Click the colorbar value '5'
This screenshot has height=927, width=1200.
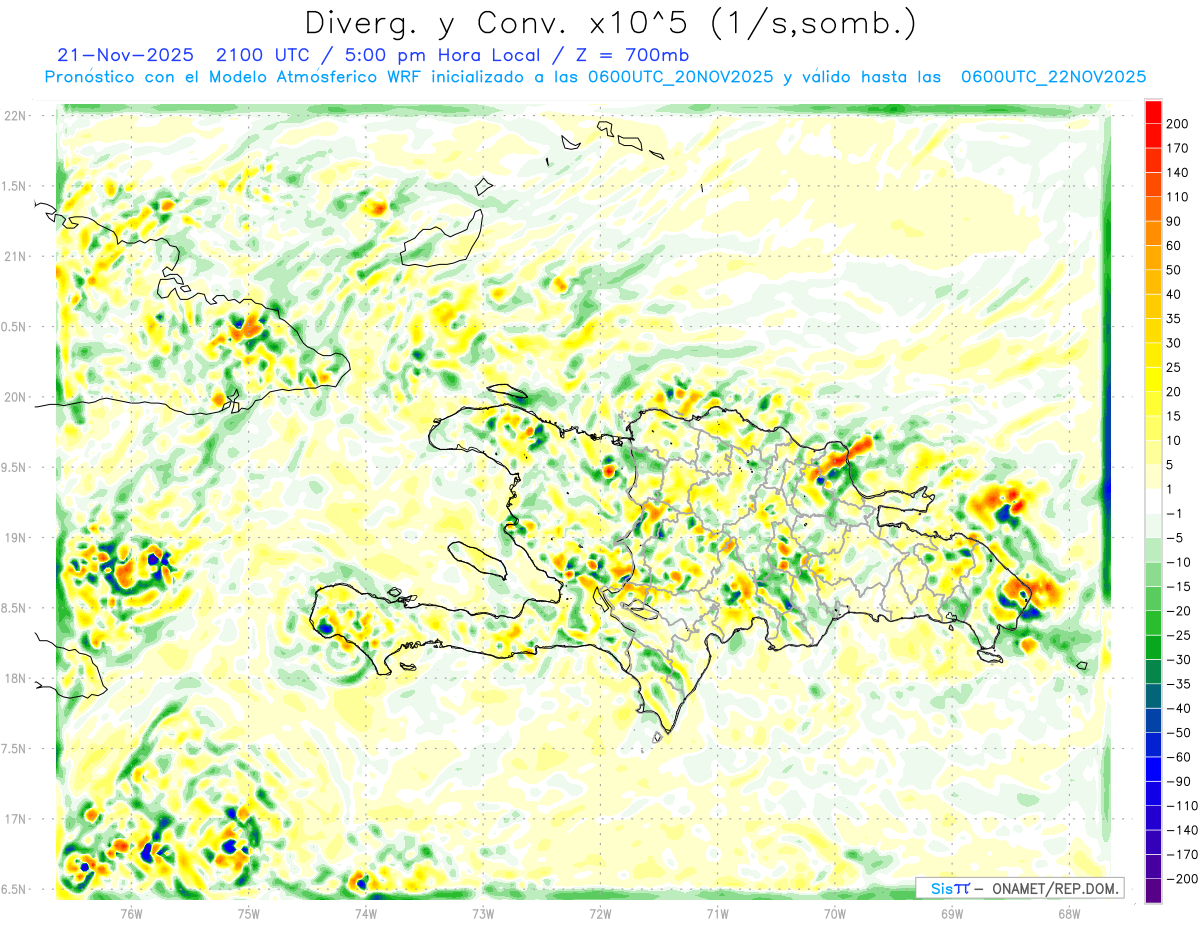(1170, 465)
